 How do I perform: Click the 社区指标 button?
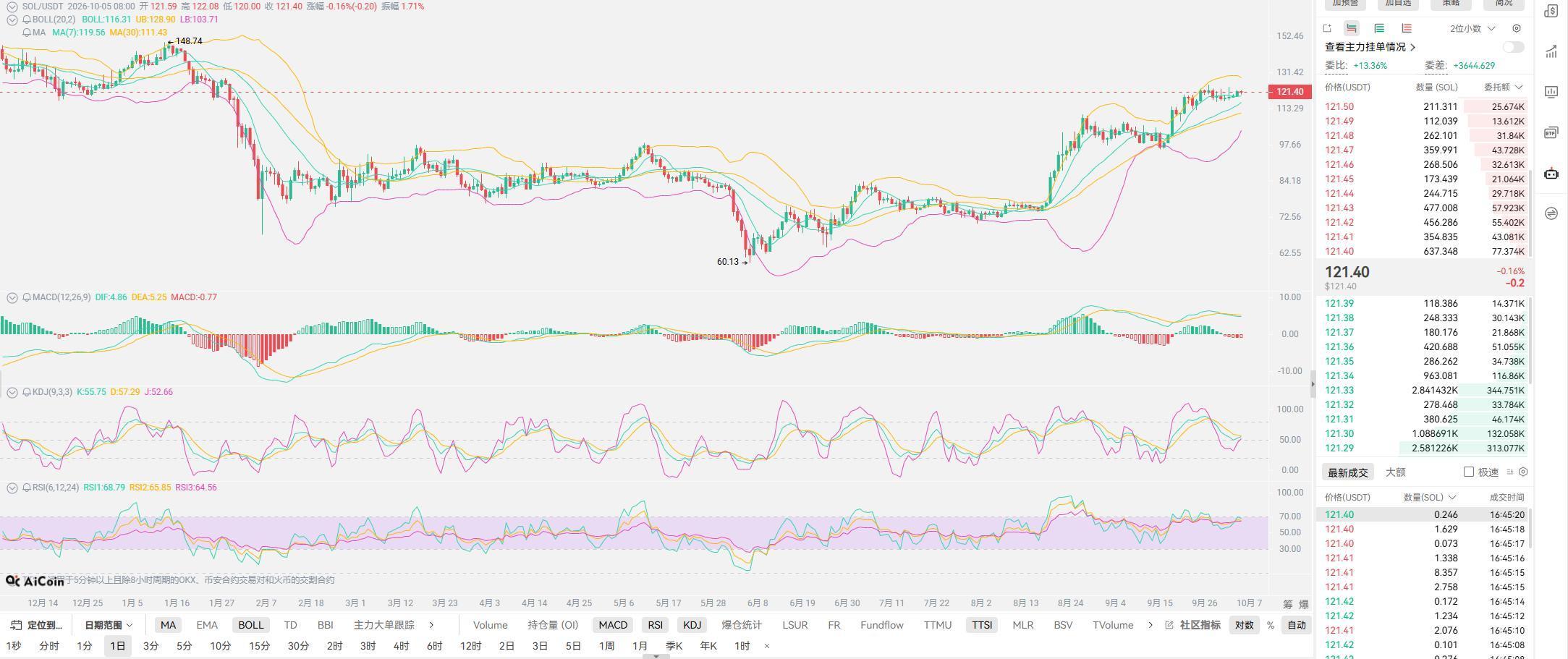pyautogui.click(x=1200, y=625)
